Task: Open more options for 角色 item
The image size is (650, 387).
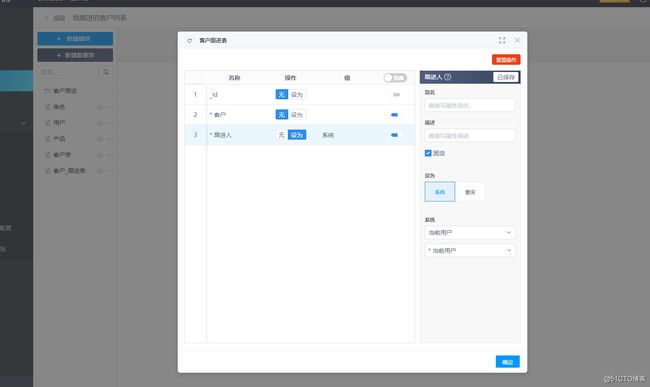Action: pyautogui.click(x=110, y=107)
